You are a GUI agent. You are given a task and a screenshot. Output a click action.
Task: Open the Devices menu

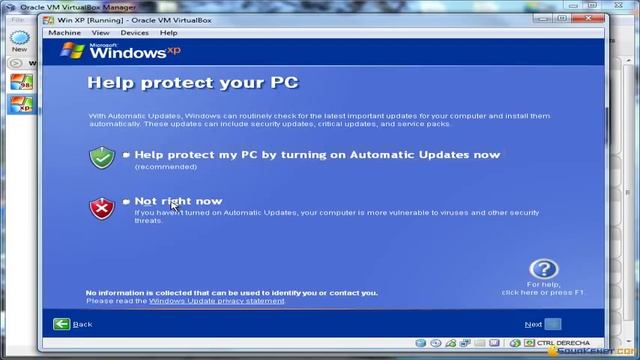(x=134, y=33)
